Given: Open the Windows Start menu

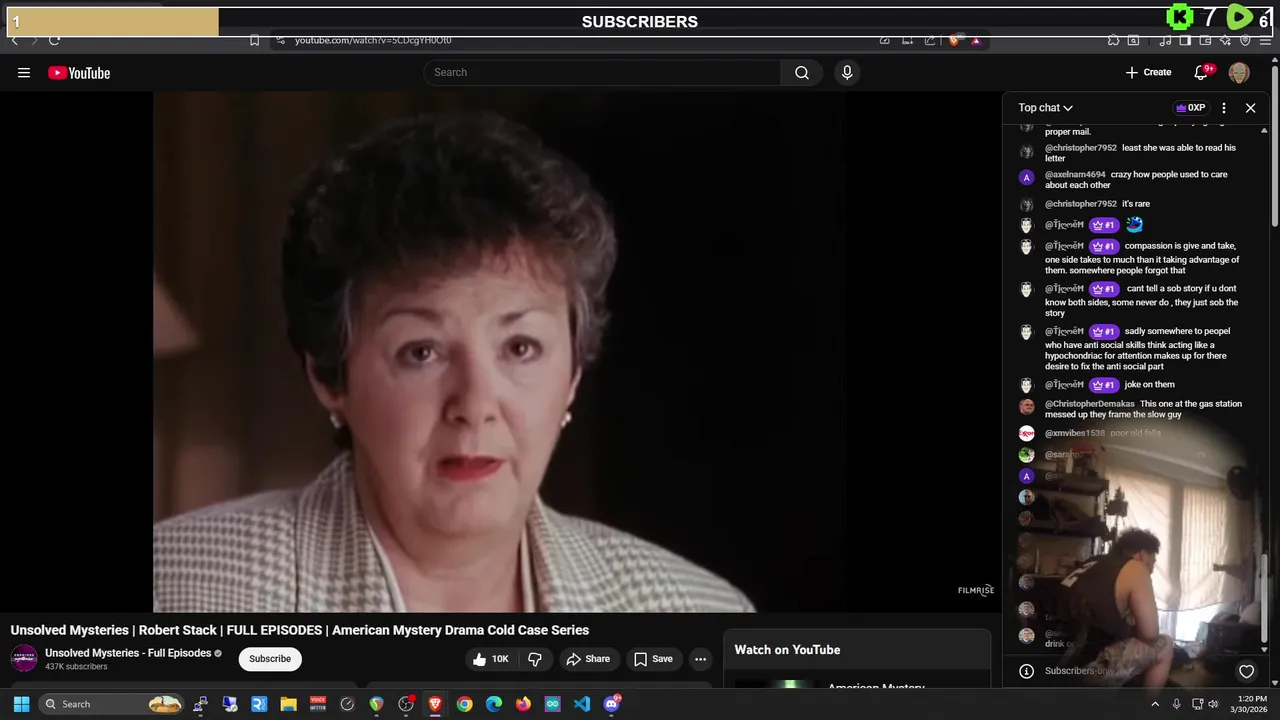Looking at the screenshot, I should (x=21, y=704).
